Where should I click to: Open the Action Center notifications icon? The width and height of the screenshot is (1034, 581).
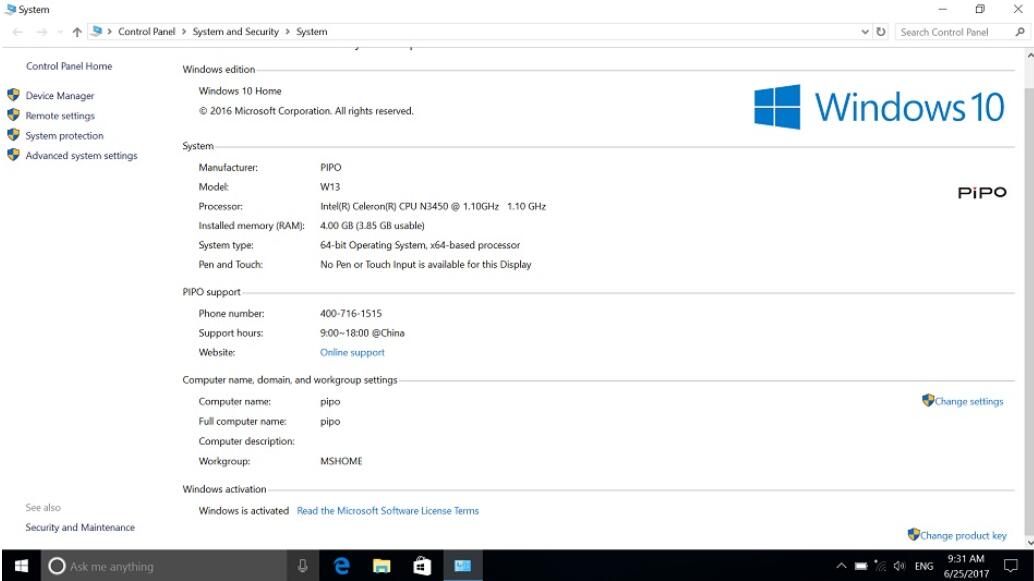pyautogui.click(x=1010, y=566)
